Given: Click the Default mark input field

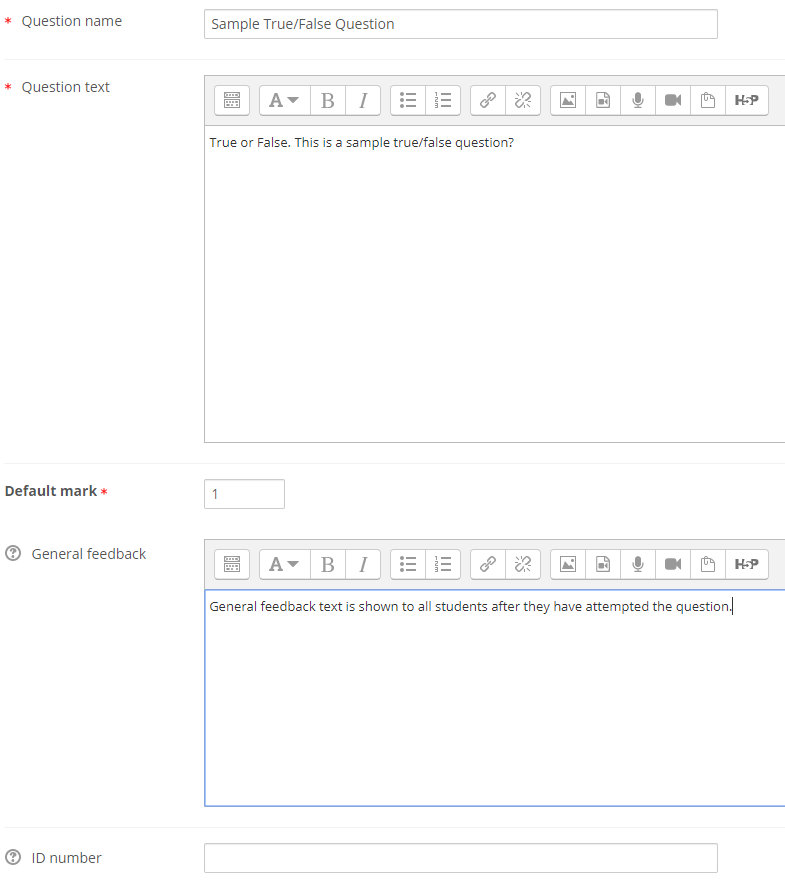Looking at the screenshot, I should coord(244,494).
